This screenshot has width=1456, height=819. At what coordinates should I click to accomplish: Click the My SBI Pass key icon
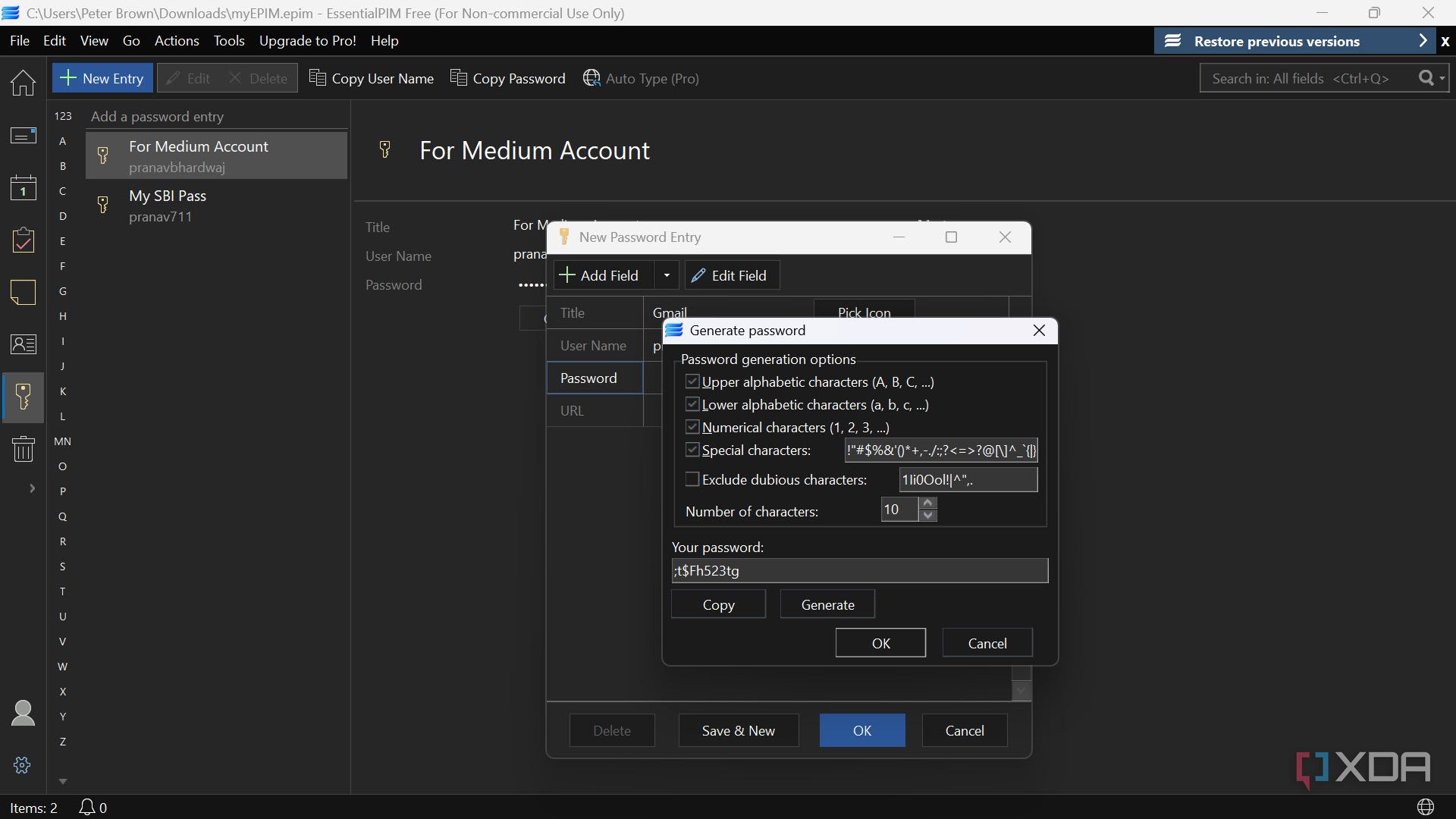(103, 204)
